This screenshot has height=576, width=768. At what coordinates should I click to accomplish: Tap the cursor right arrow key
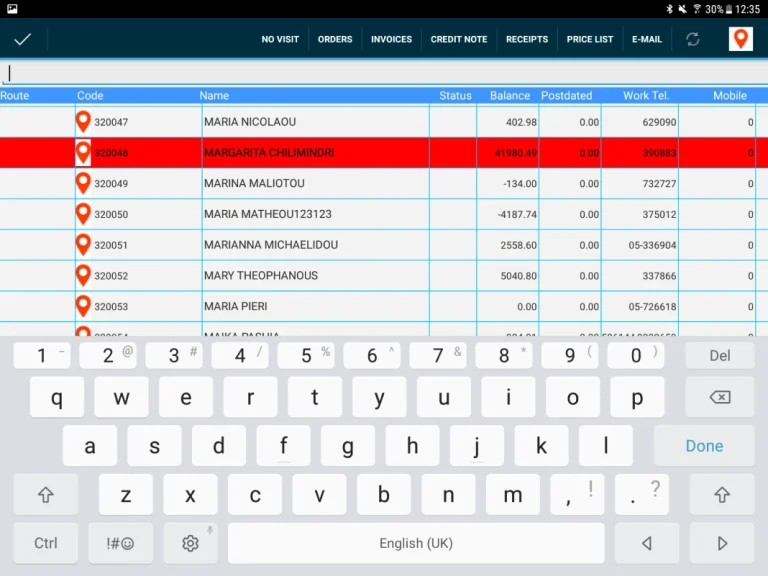coord(722,543)
